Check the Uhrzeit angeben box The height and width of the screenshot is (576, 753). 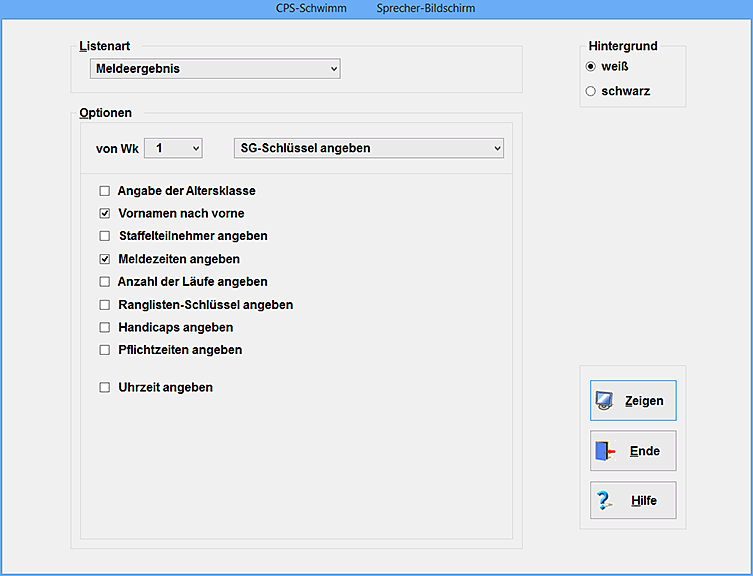(x=105, y=388)
